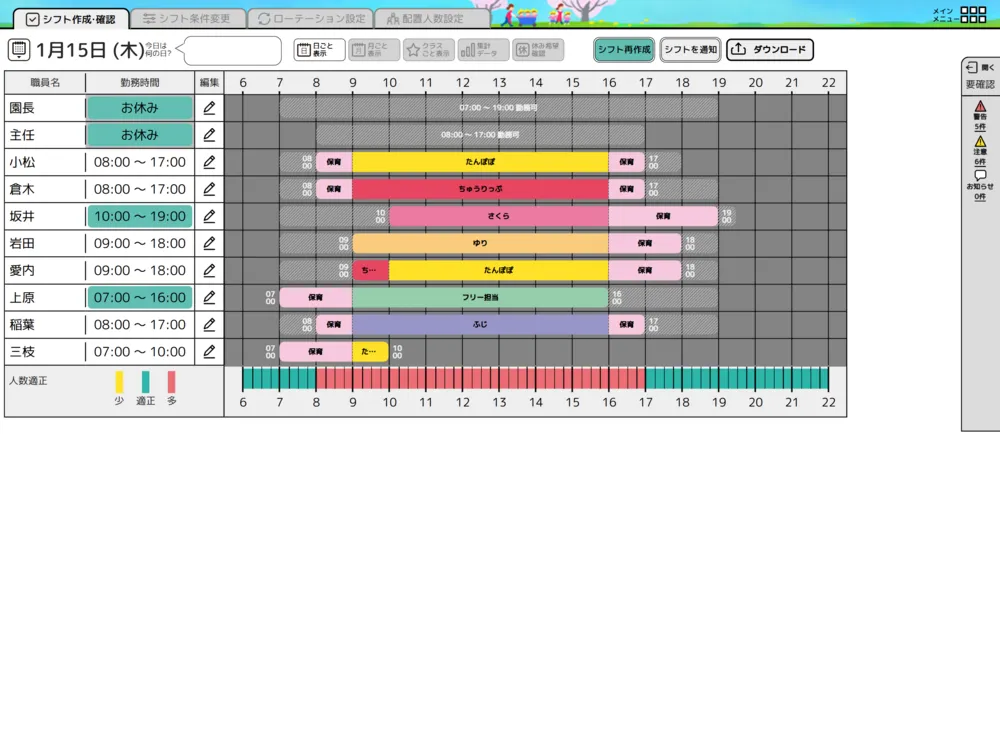1000x750 pixels.
Task: Click 園長's お休み status cell
Action: 140,108
